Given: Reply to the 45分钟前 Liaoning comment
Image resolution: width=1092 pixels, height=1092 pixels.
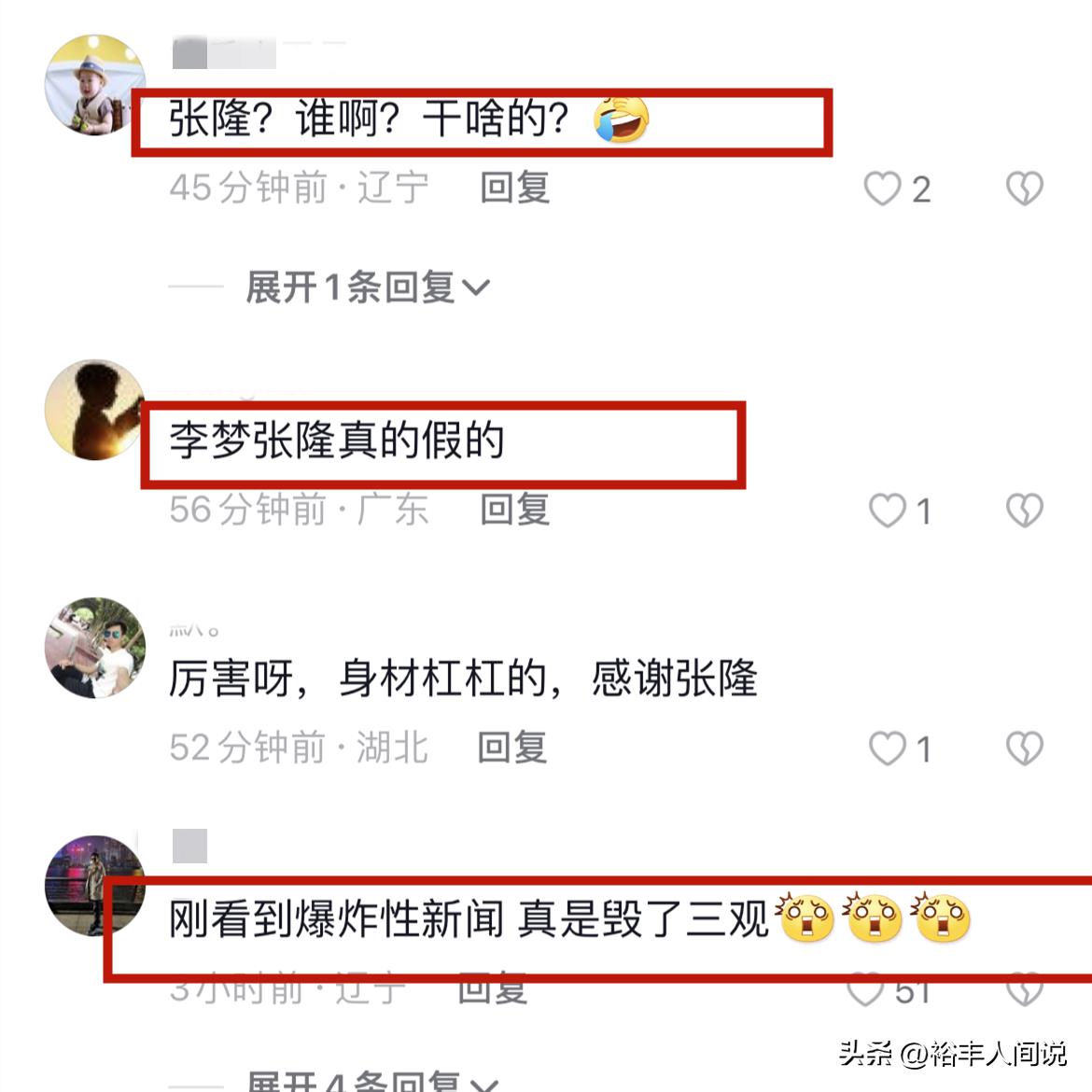Looking at the screenshot, I should point(514,188).
